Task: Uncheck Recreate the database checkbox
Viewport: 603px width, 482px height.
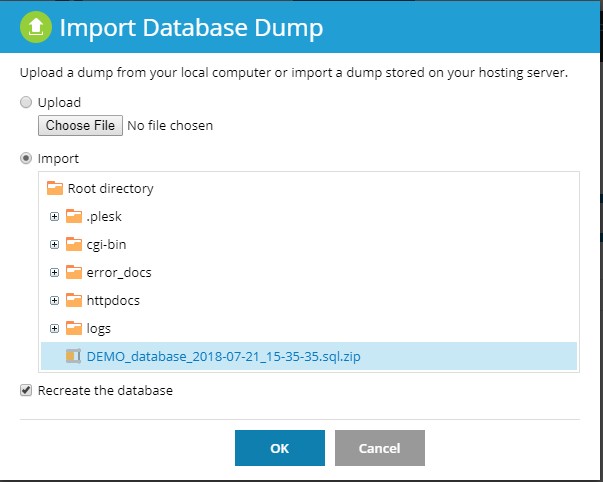Action: pos(26,390)
